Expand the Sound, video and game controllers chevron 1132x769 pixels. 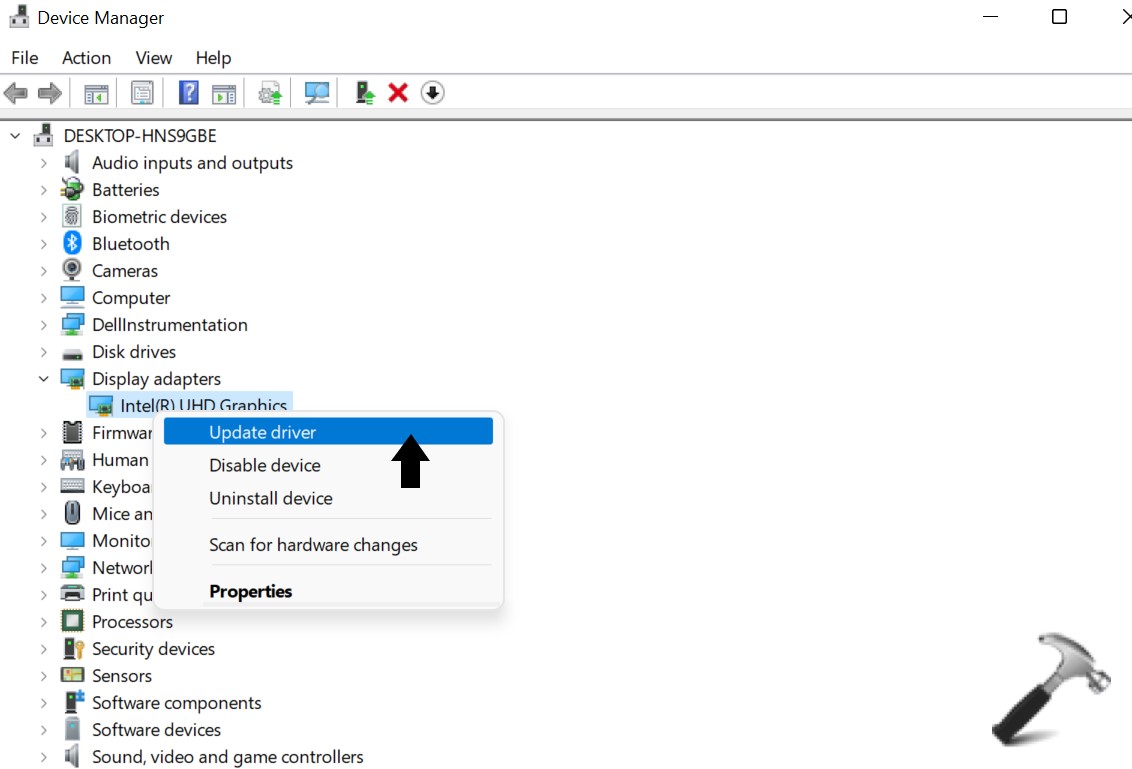[43, 757]
